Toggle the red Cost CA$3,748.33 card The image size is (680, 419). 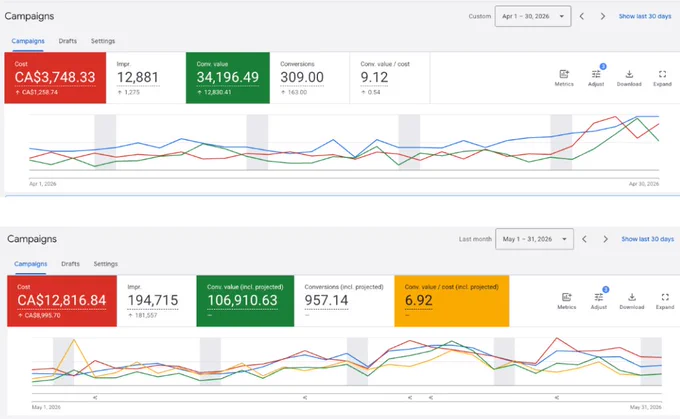[55, 78]
